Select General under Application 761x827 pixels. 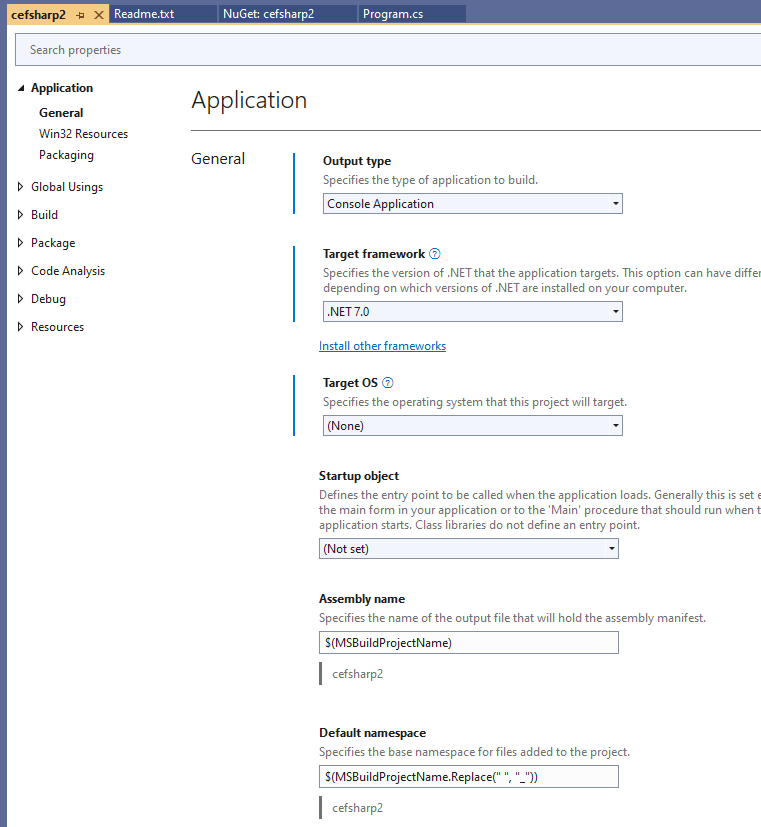click(61, 113)
